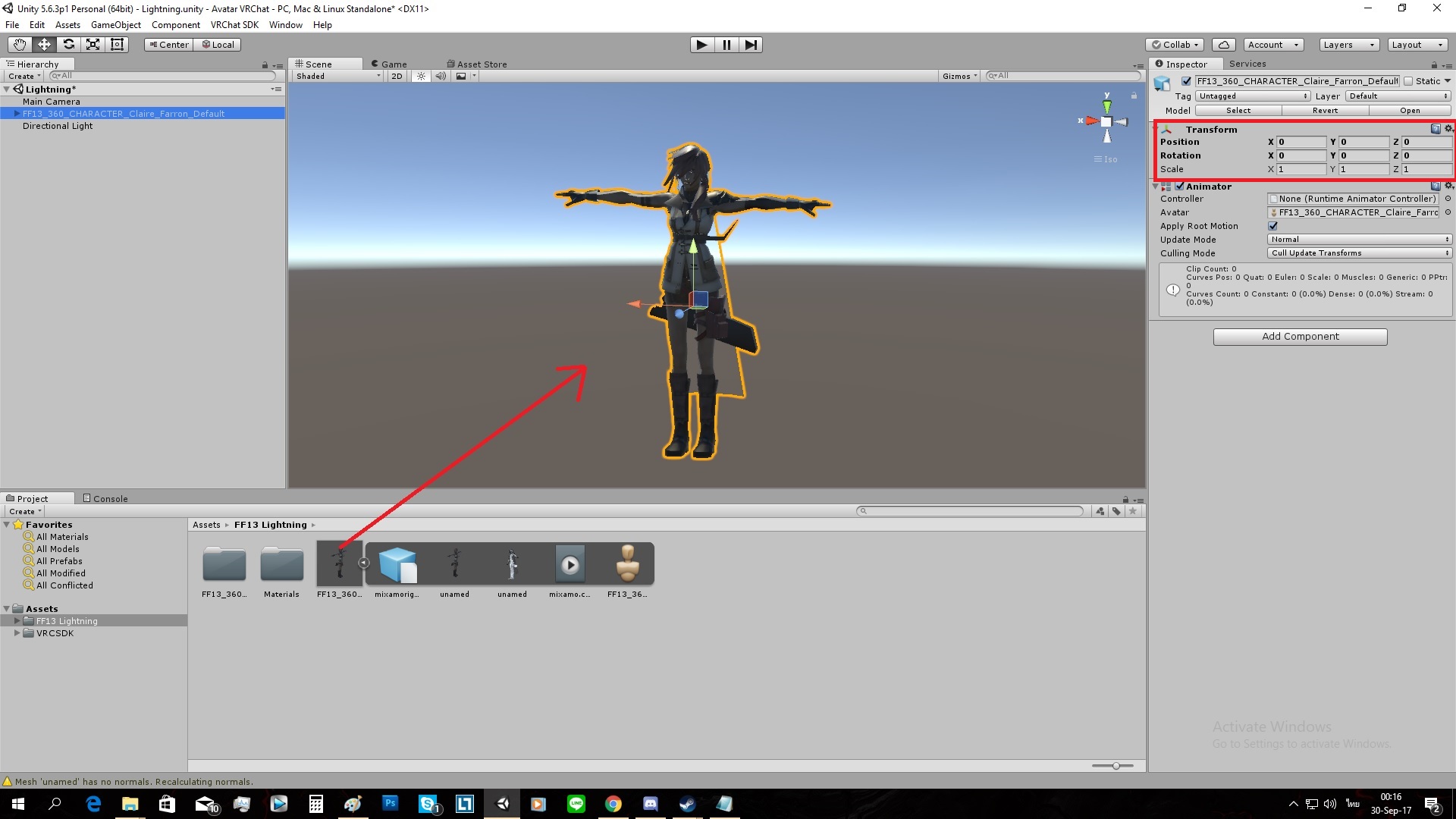Select the Hand tool in toolbar

(x=20, y=45)
